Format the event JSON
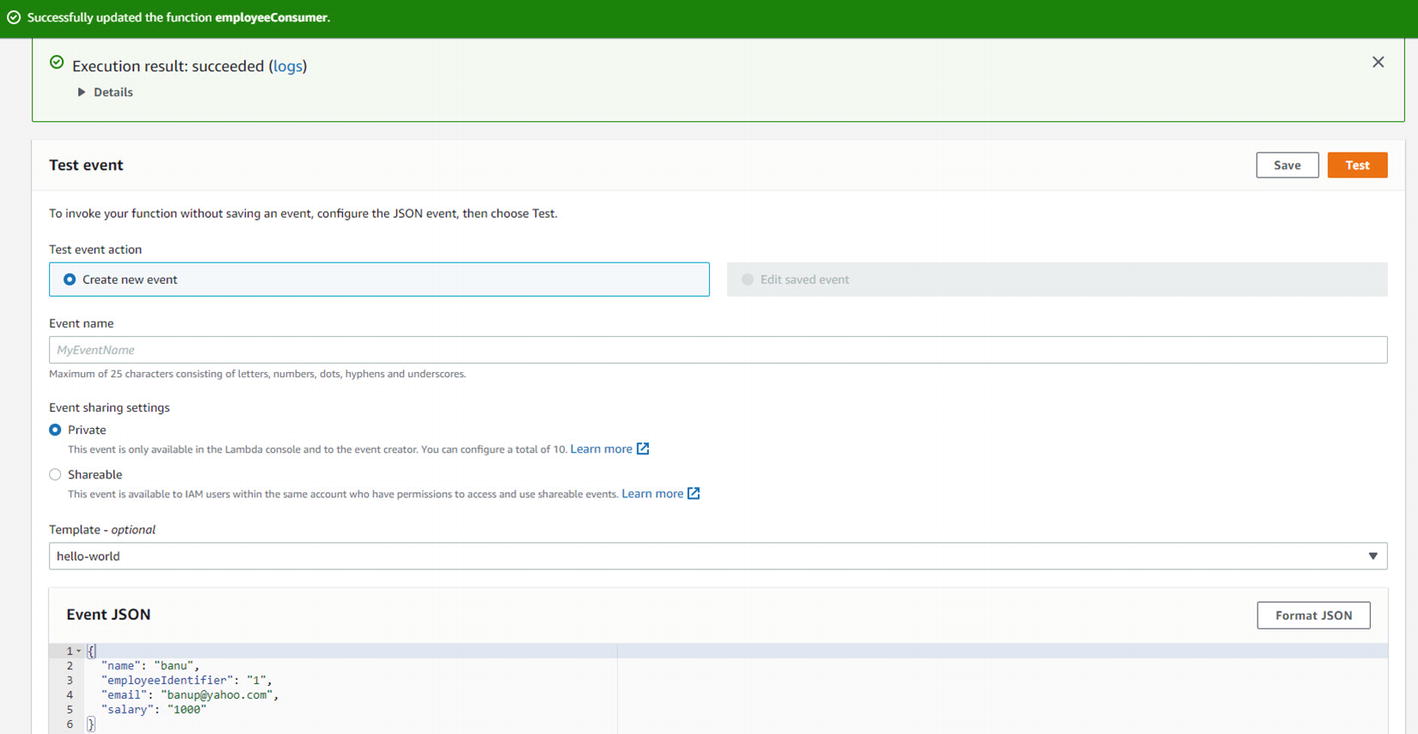The image size is (1418, 734). [1312, 615]
